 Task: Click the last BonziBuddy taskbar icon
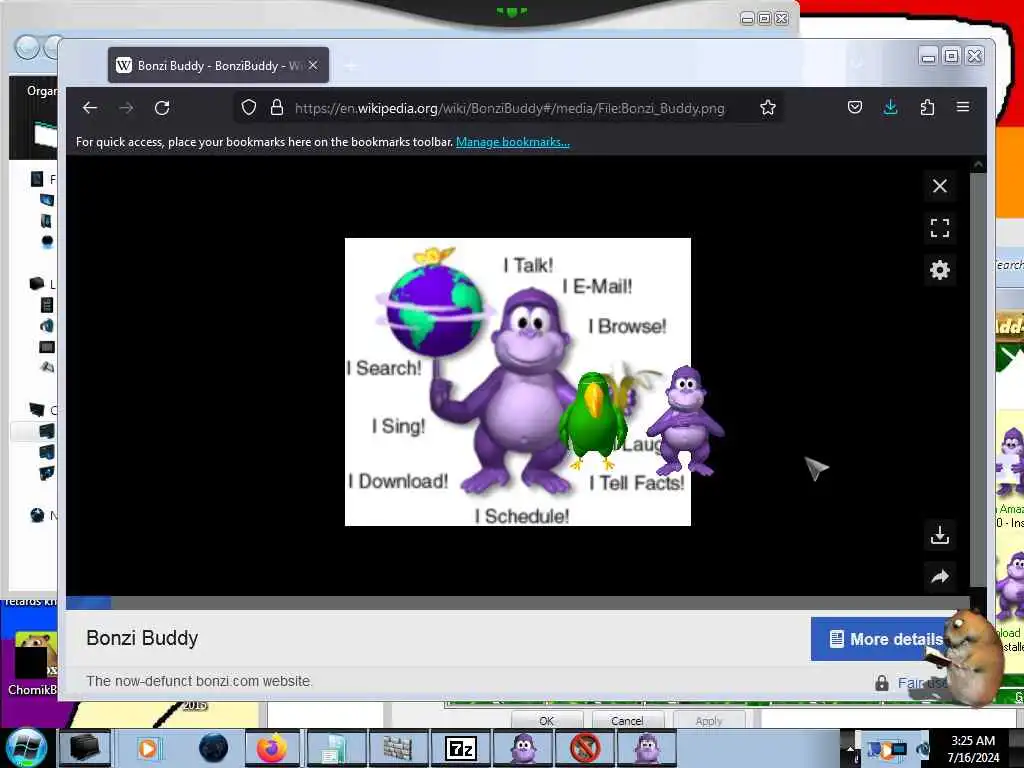[x=647, y=748]
